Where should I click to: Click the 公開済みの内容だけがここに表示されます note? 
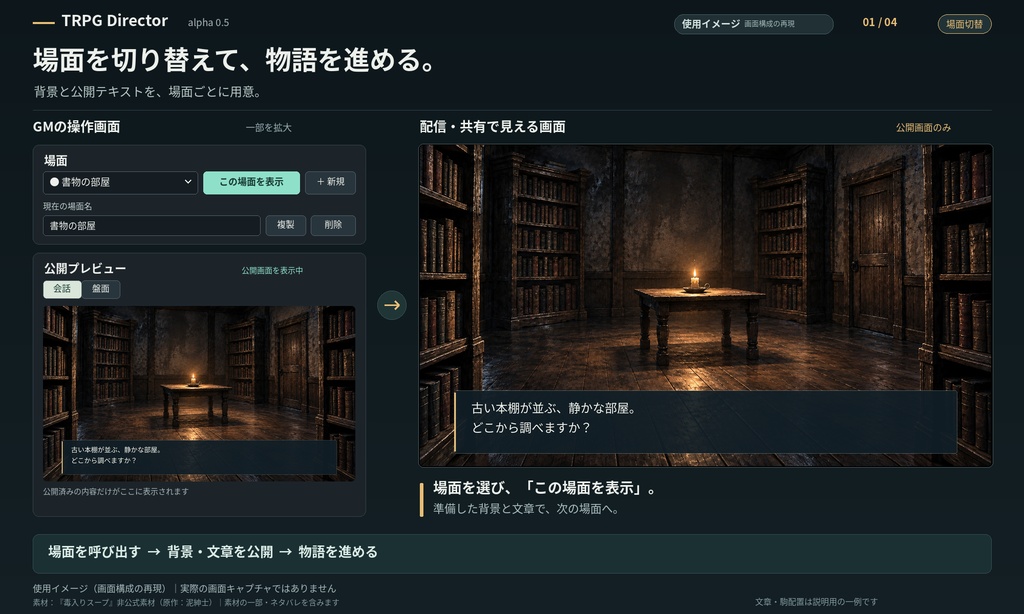[116, 492]
